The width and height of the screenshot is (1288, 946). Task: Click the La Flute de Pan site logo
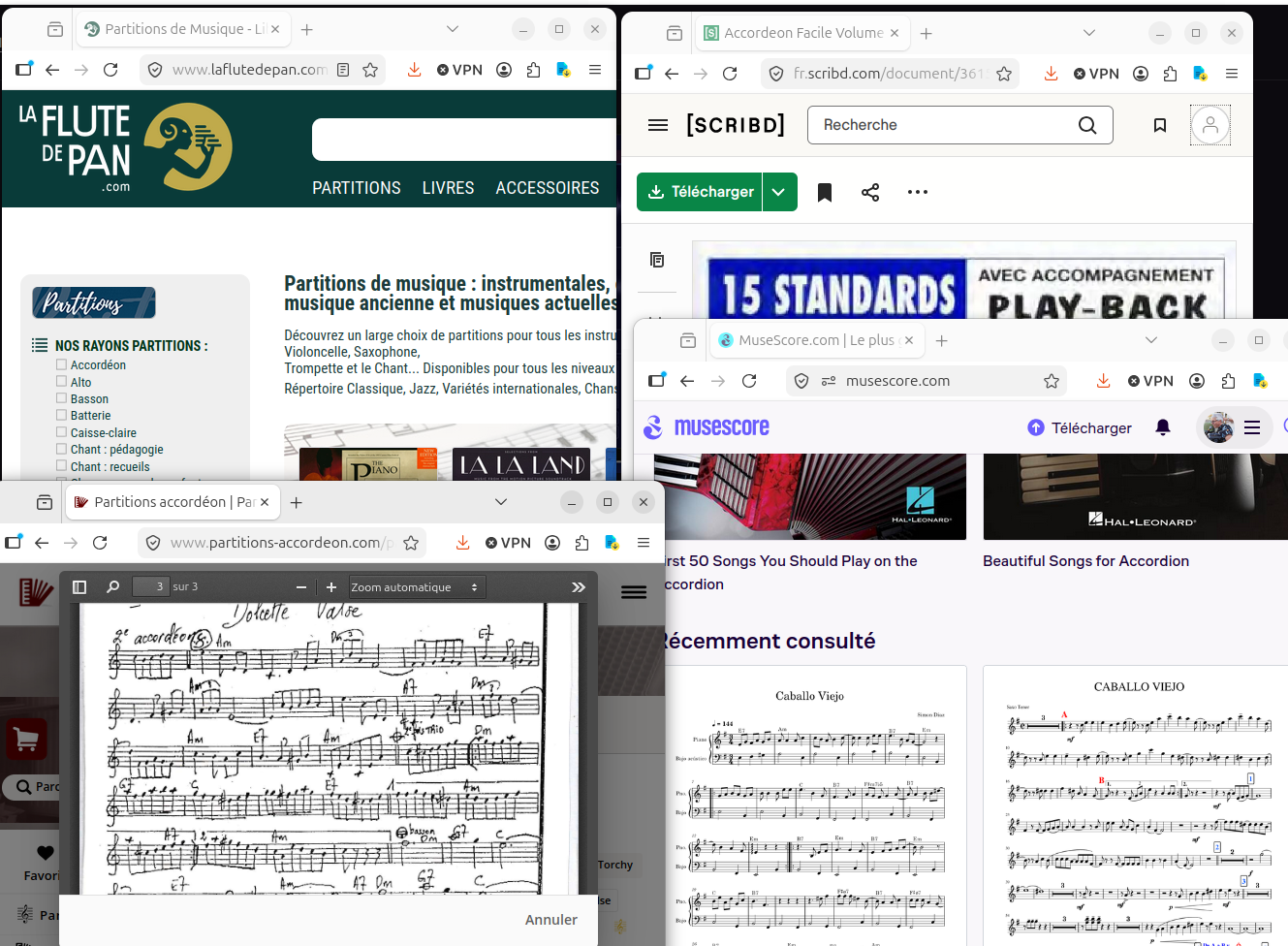(x=126, y=147)
